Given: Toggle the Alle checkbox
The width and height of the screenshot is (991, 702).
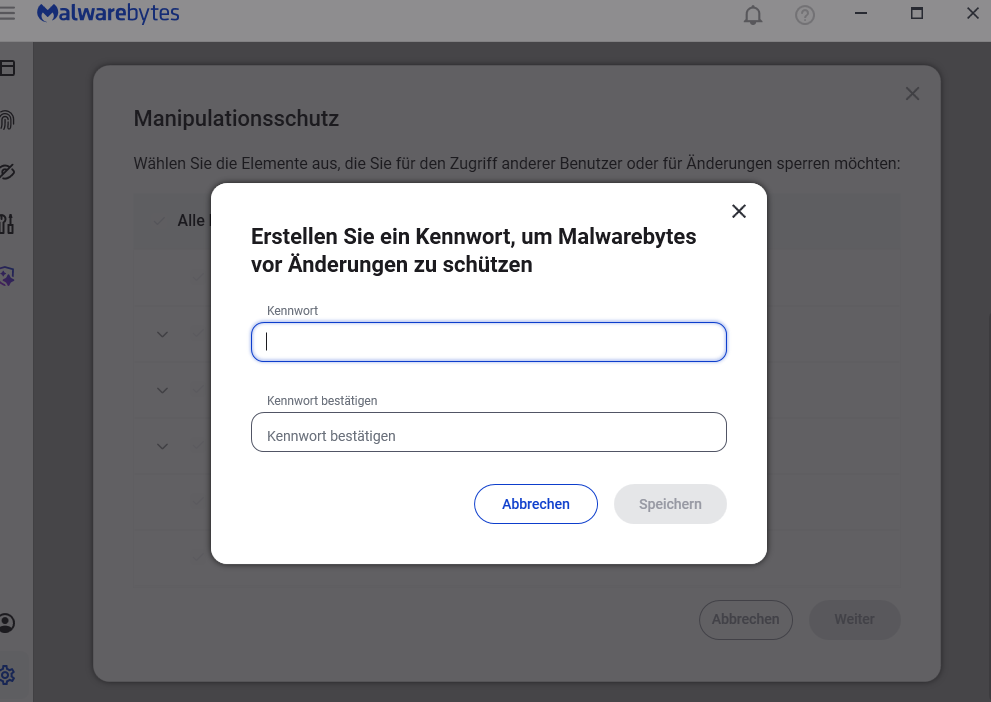Looking at the screenshot, I should coord(159,221).
